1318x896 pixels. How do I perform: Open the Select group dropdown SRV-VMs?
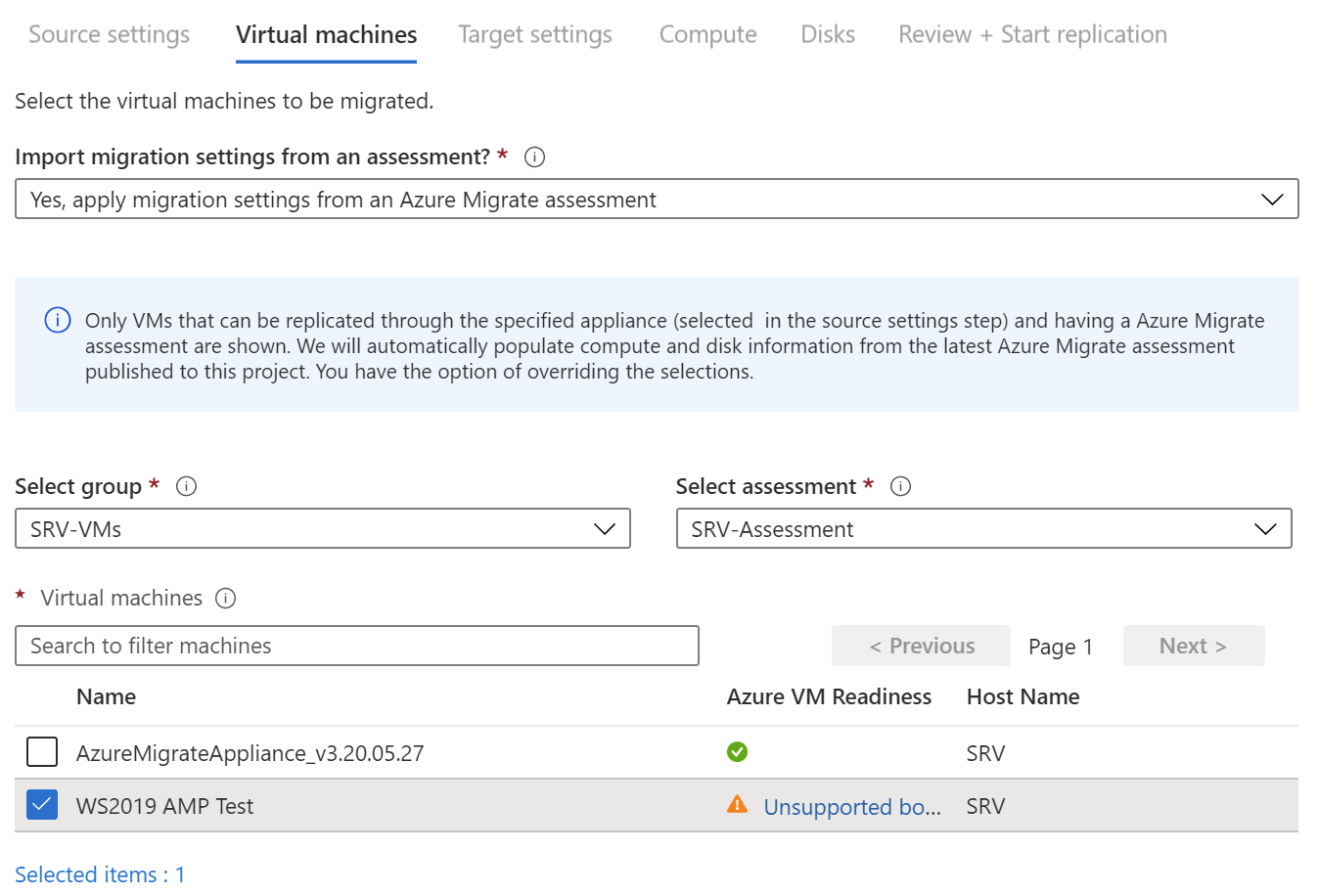point(323,529)
